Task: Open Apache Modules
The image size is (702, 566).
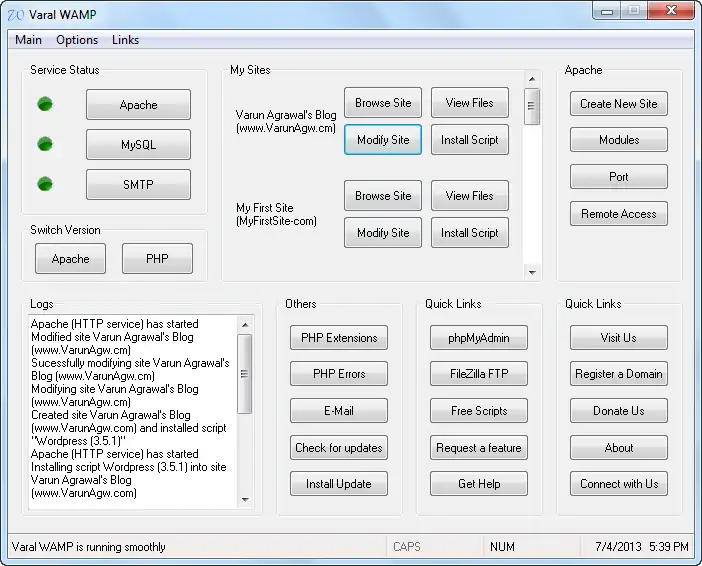Action: coord(619,140)
